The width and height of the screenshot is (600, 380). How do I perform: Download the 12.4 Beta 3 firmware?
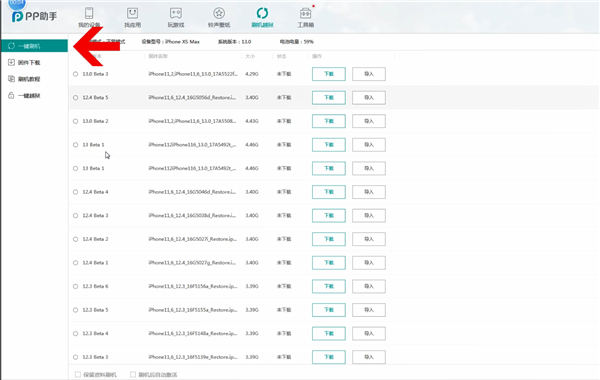point(329,215)
